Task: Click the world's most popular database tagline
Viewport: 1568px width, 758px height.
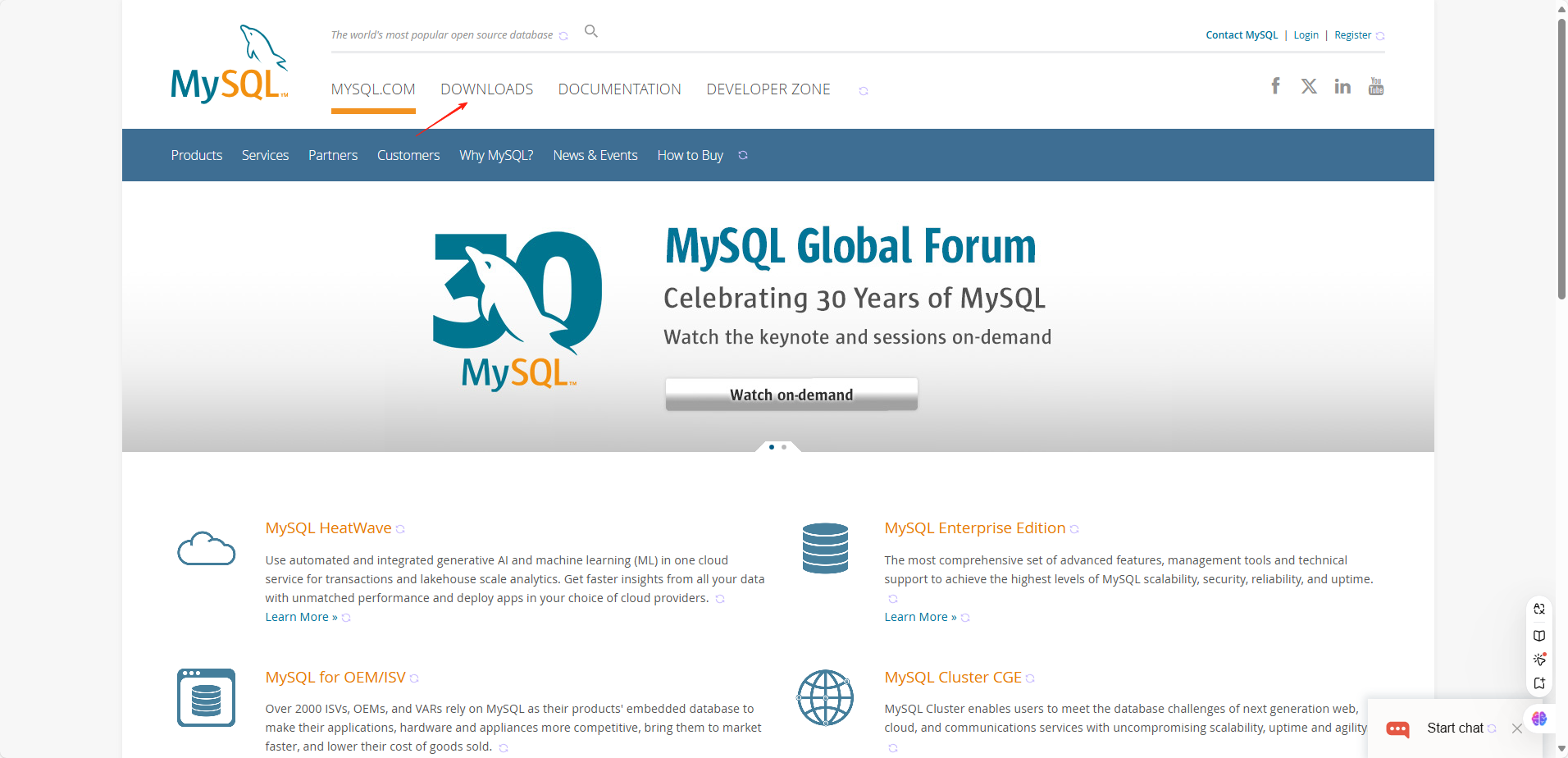Action: [x=442, y=35]
